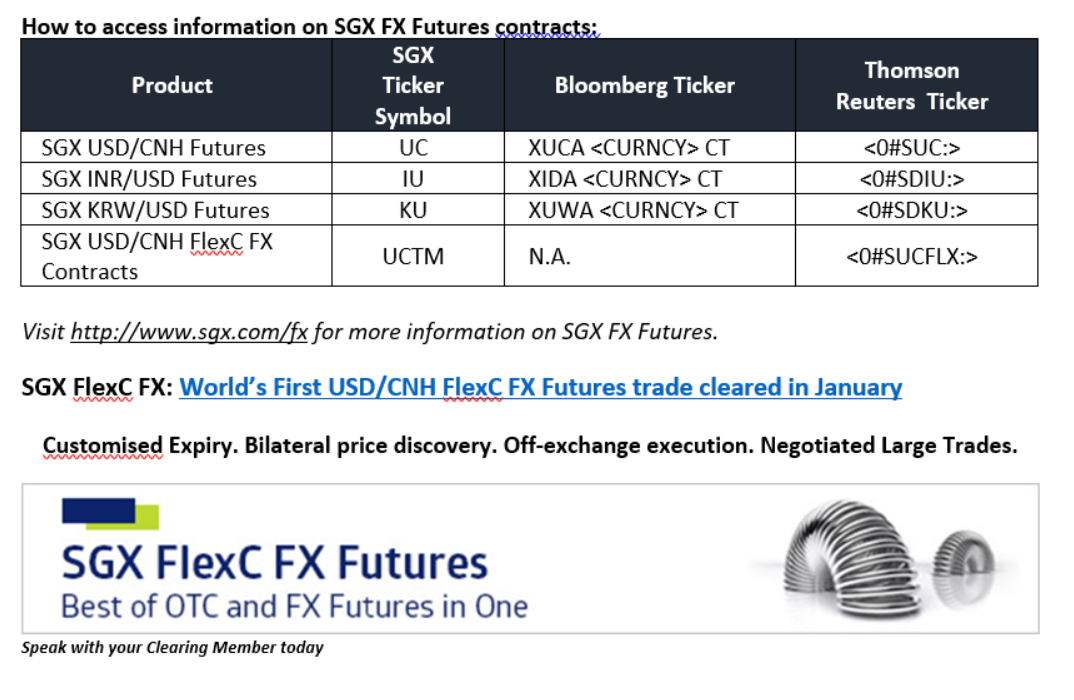Click the underlined word contracts in heading
Screen dimensions: 1074x700
point(546,27)
